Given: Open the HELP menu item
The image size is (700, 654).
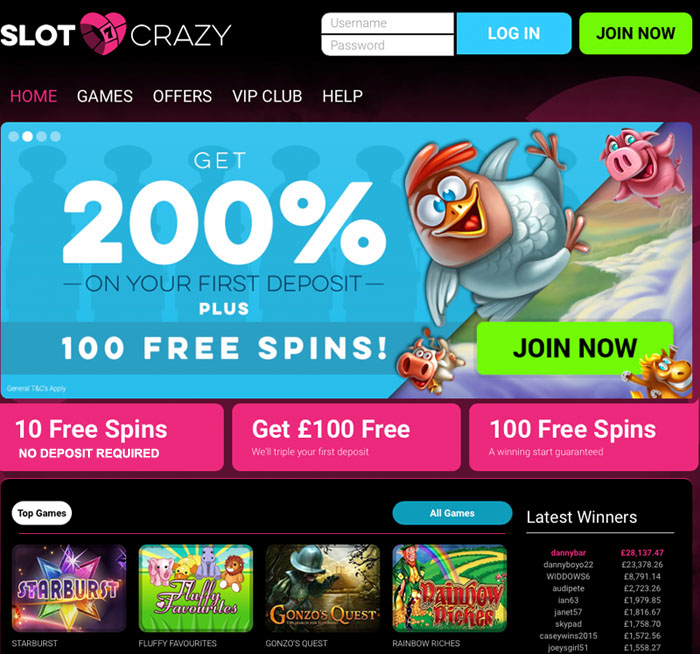Looking at the screenshot, I should [x=342, y=96].
